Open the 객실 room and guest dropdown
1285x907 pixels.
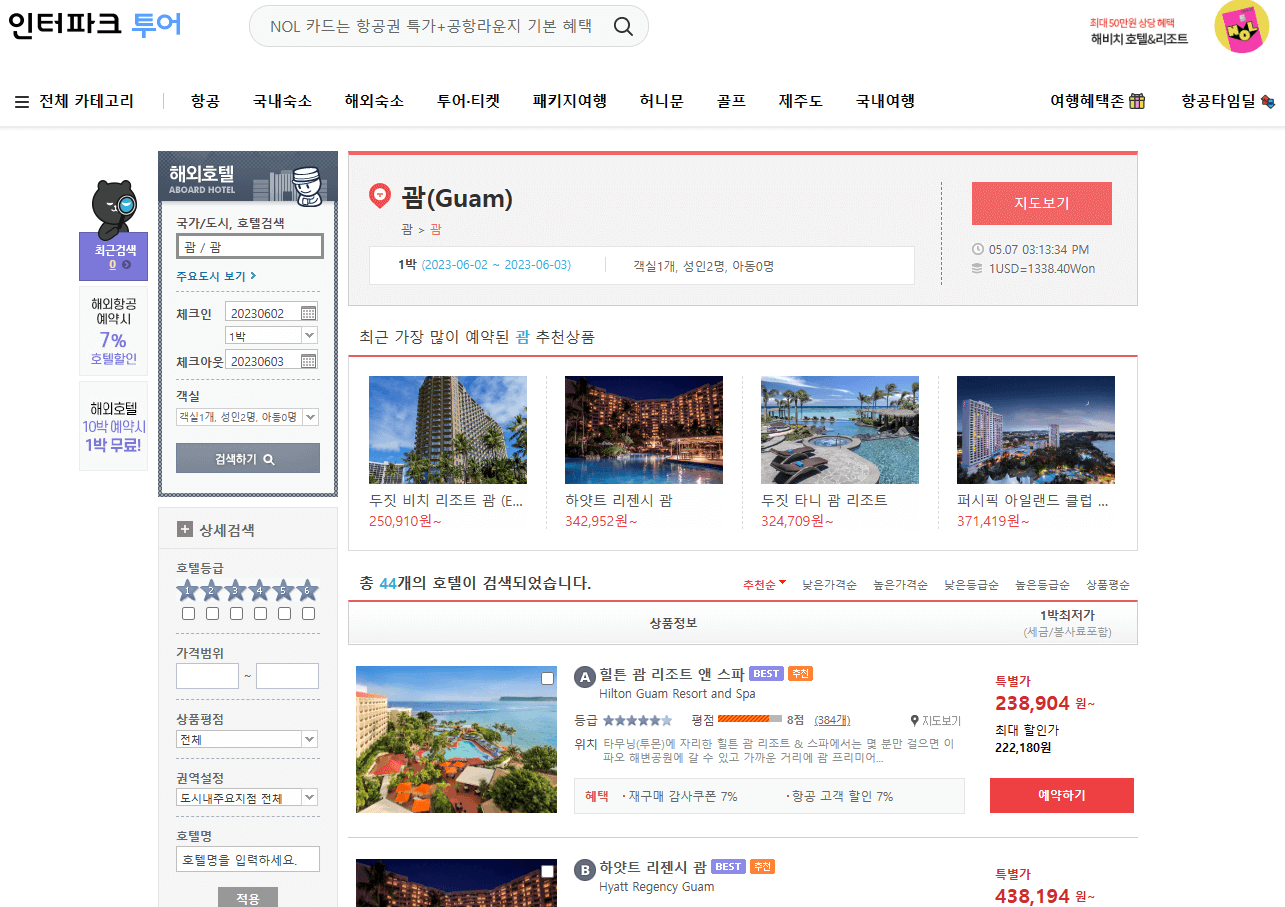tap(247, 417)
